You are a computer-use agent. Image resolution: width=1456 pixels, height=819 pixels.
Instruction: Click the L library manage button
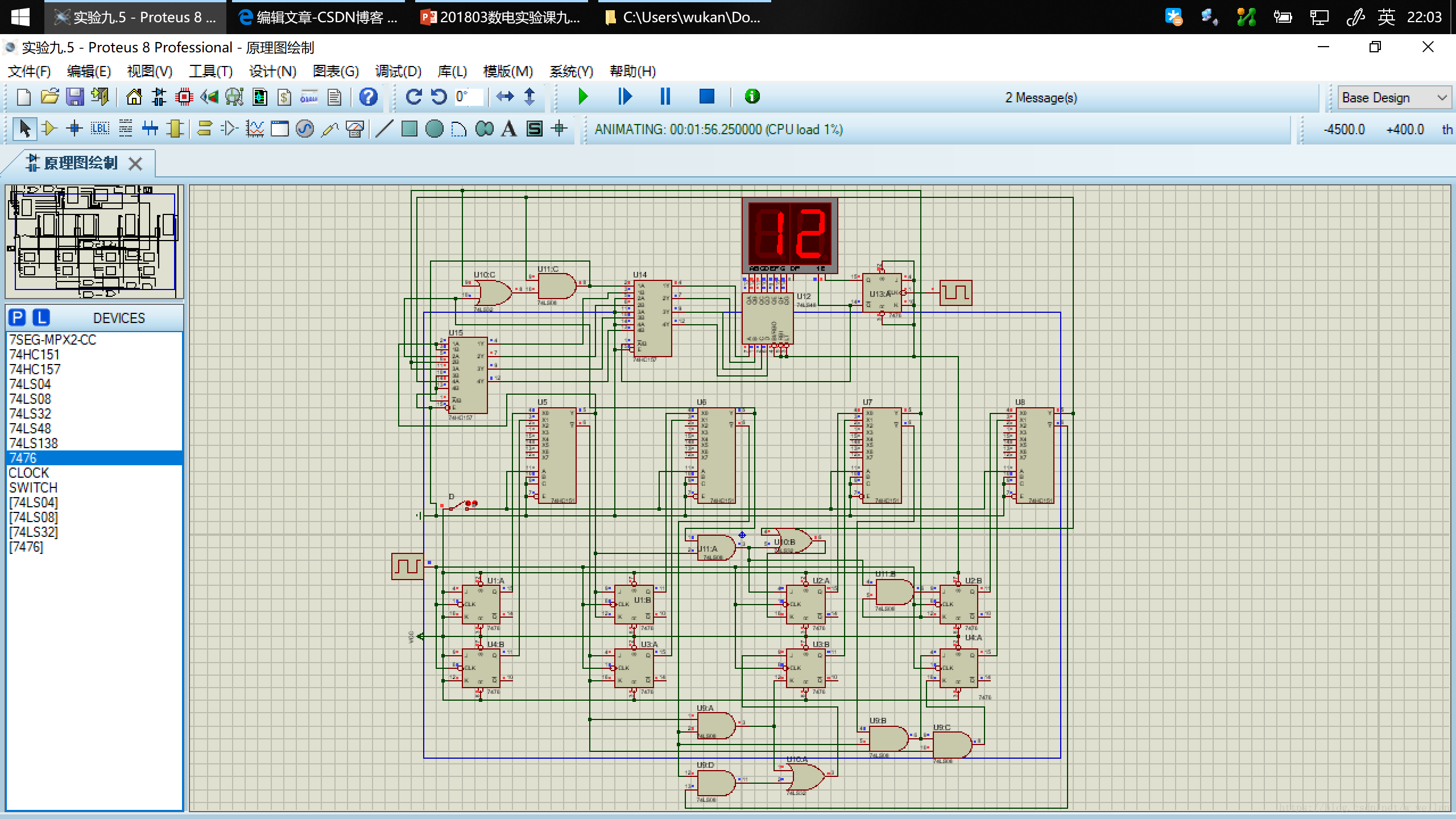coord(41,317)
